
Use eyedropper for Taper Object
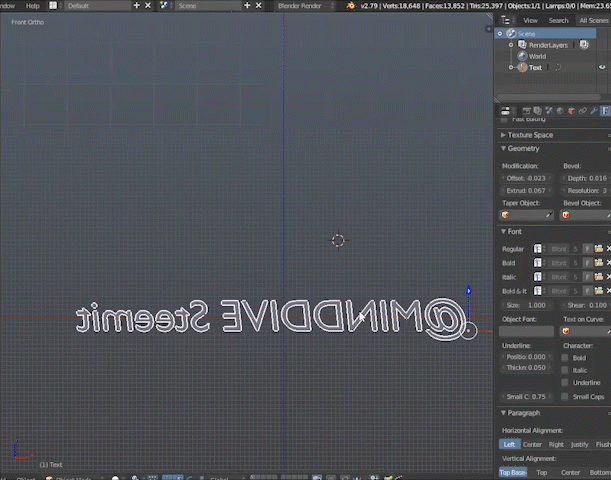click(x=549, y=215)
